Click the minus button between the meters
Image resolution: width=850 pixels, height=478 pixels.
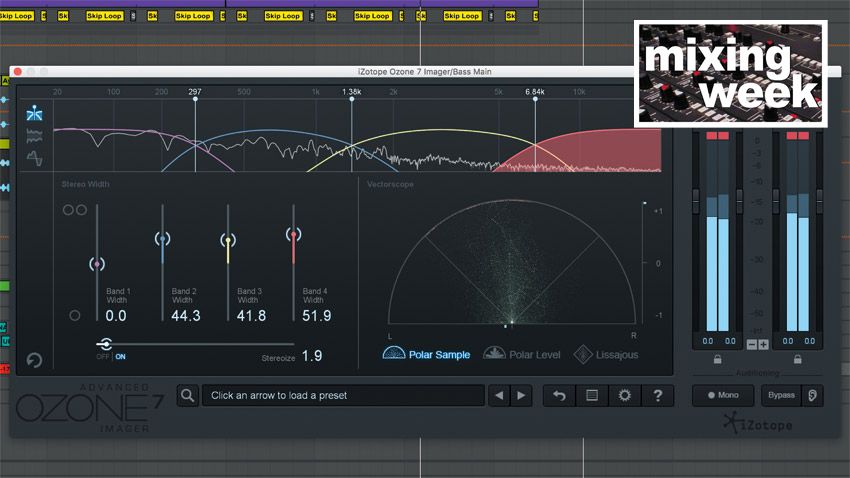click(752, 345)
